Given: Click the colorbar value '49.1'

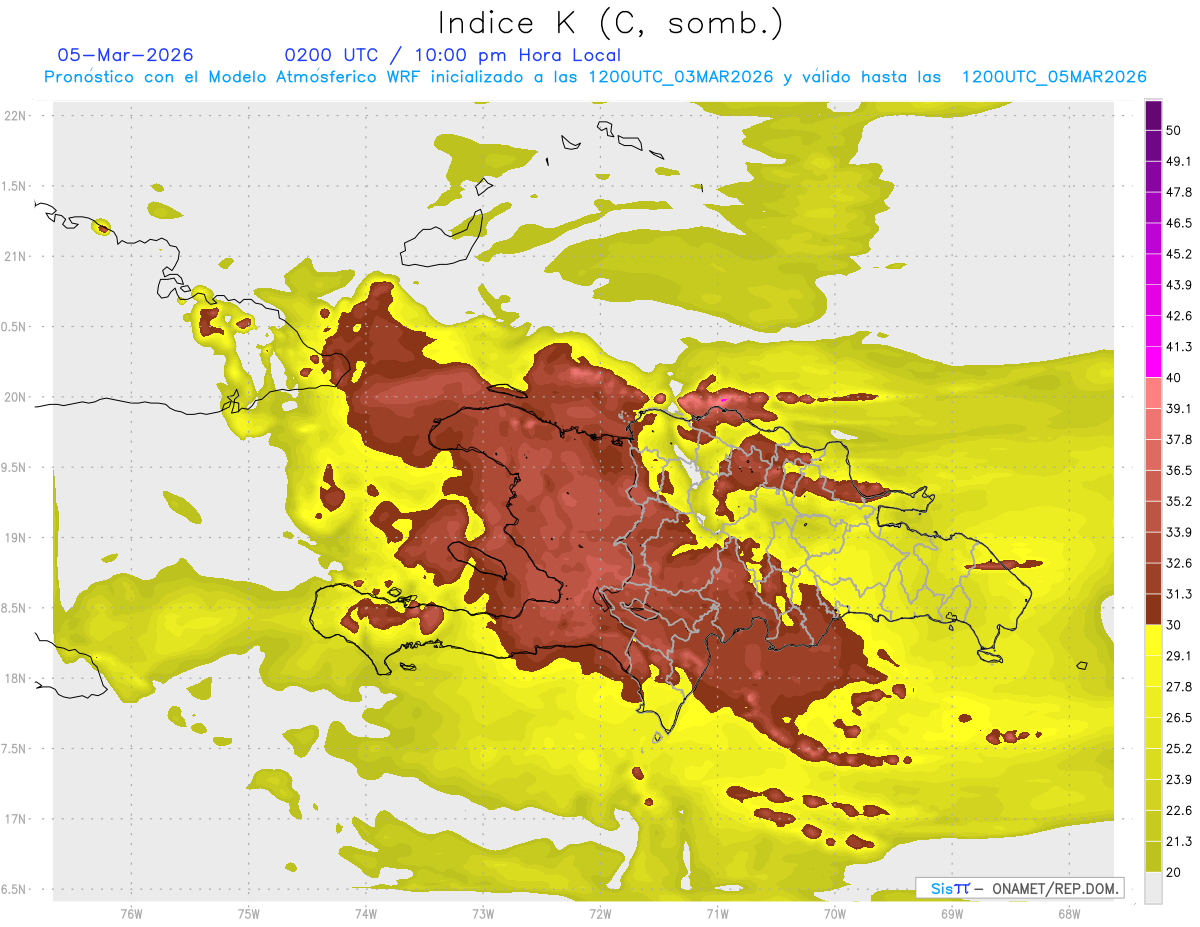Looking at the screenshot, I should (1179, 161).
